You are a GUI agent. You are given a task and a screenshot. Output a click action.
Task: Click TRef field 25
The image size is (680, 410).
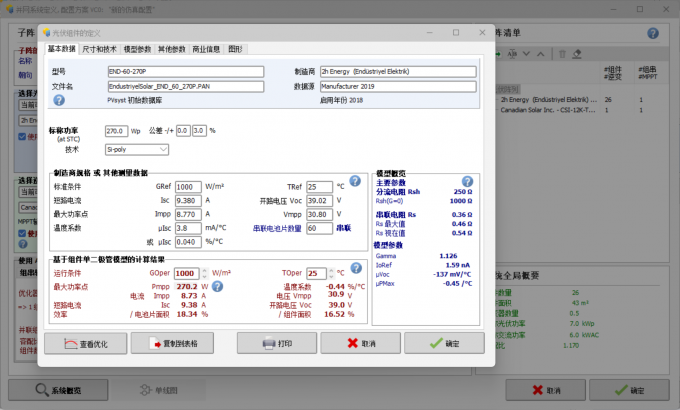click(319, 187)
